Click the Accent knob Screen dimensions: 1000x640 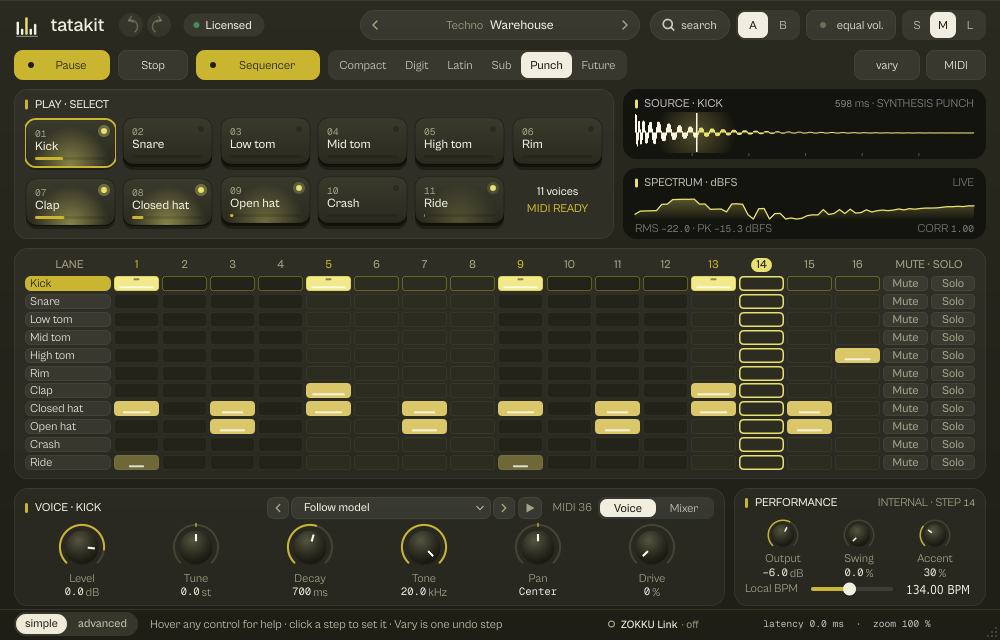point(934,534)
